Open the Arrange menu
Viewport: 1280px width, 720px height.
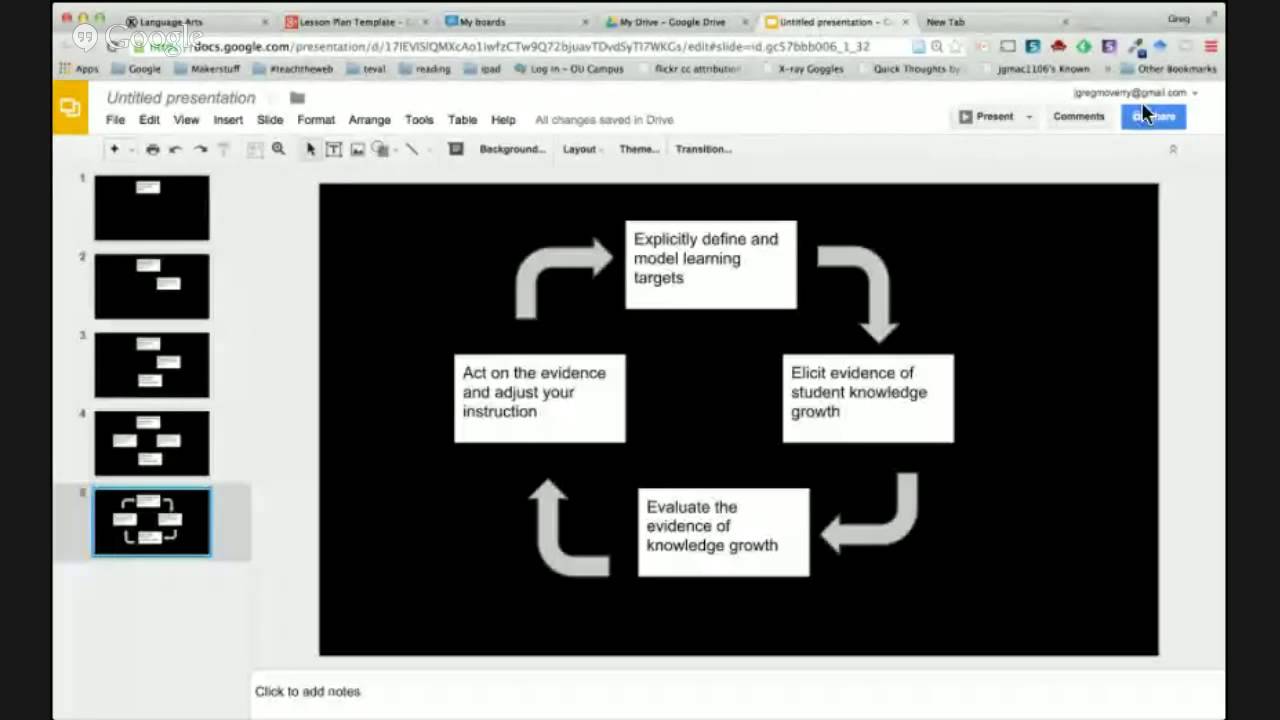tap(369, 120)
